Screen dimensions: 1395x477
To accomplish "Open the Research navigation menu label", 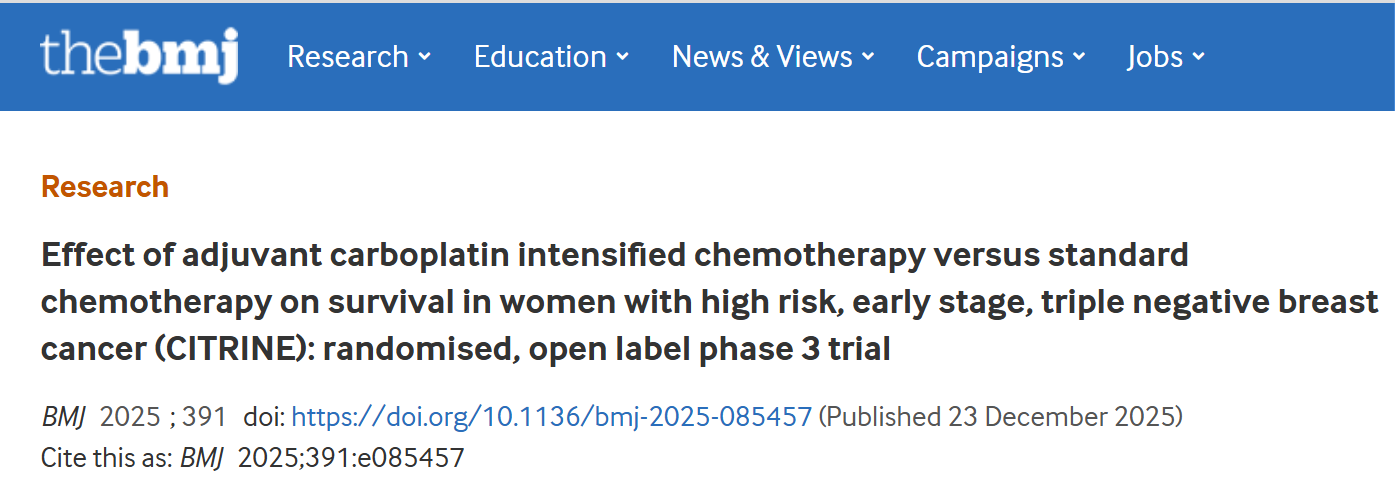I will pyautogui.click(x=348, y=57).
